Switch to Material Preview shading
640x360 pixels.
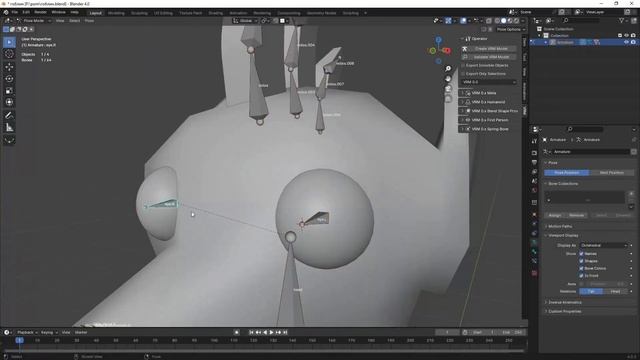[x=510, y=20]
